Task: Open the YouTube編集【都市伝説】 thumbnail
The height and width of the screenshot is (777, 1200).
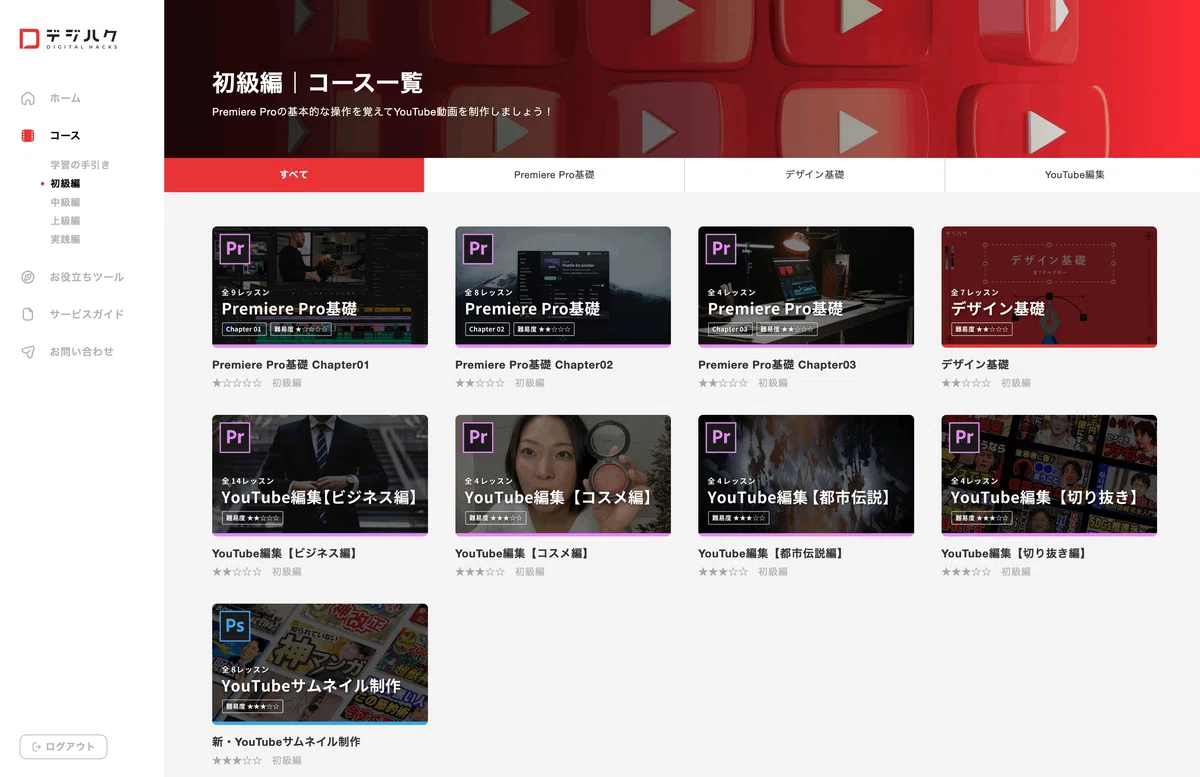Action: click(x=806, y=476)
